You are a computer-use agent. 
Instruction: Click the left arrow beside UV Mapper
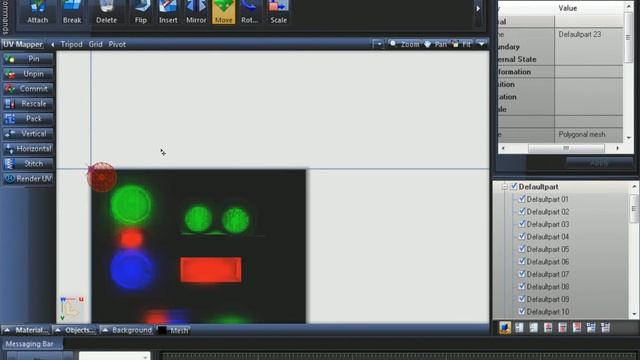tap(53, 44)
